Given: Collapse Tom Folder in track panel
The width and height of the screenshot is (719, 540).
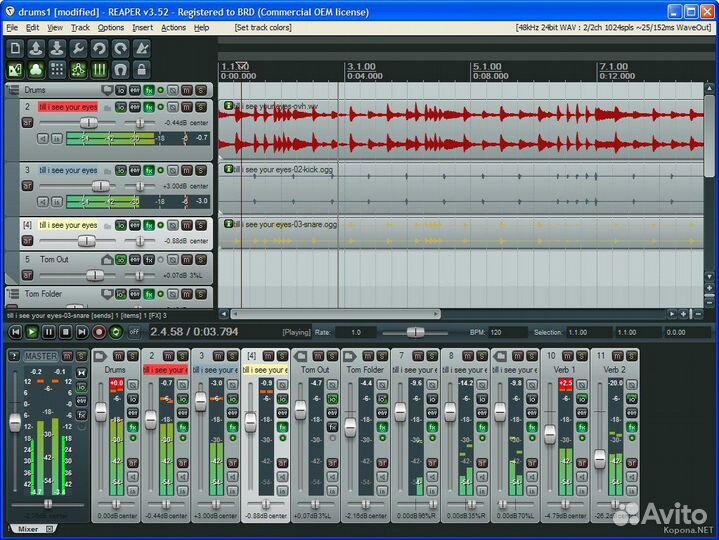Looking at the screenshot, I should tap(13, 294).
